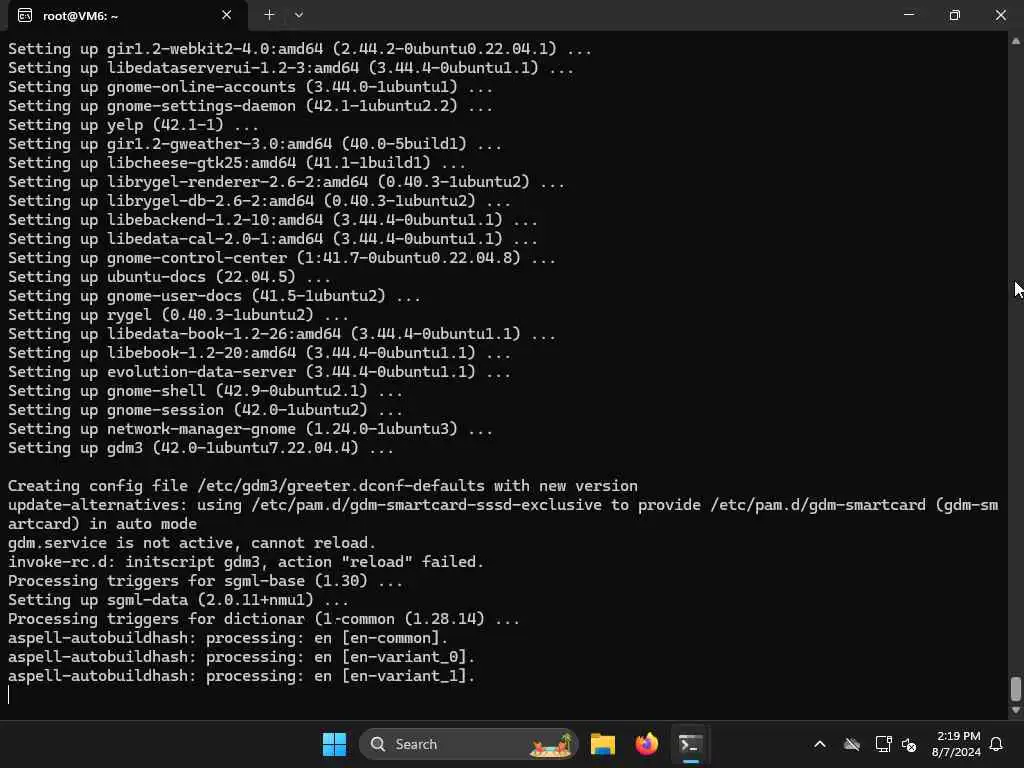Click the taskbar Search box
Screen dimensions: 1024x768
pyautogui.click(x=469, y=744)
